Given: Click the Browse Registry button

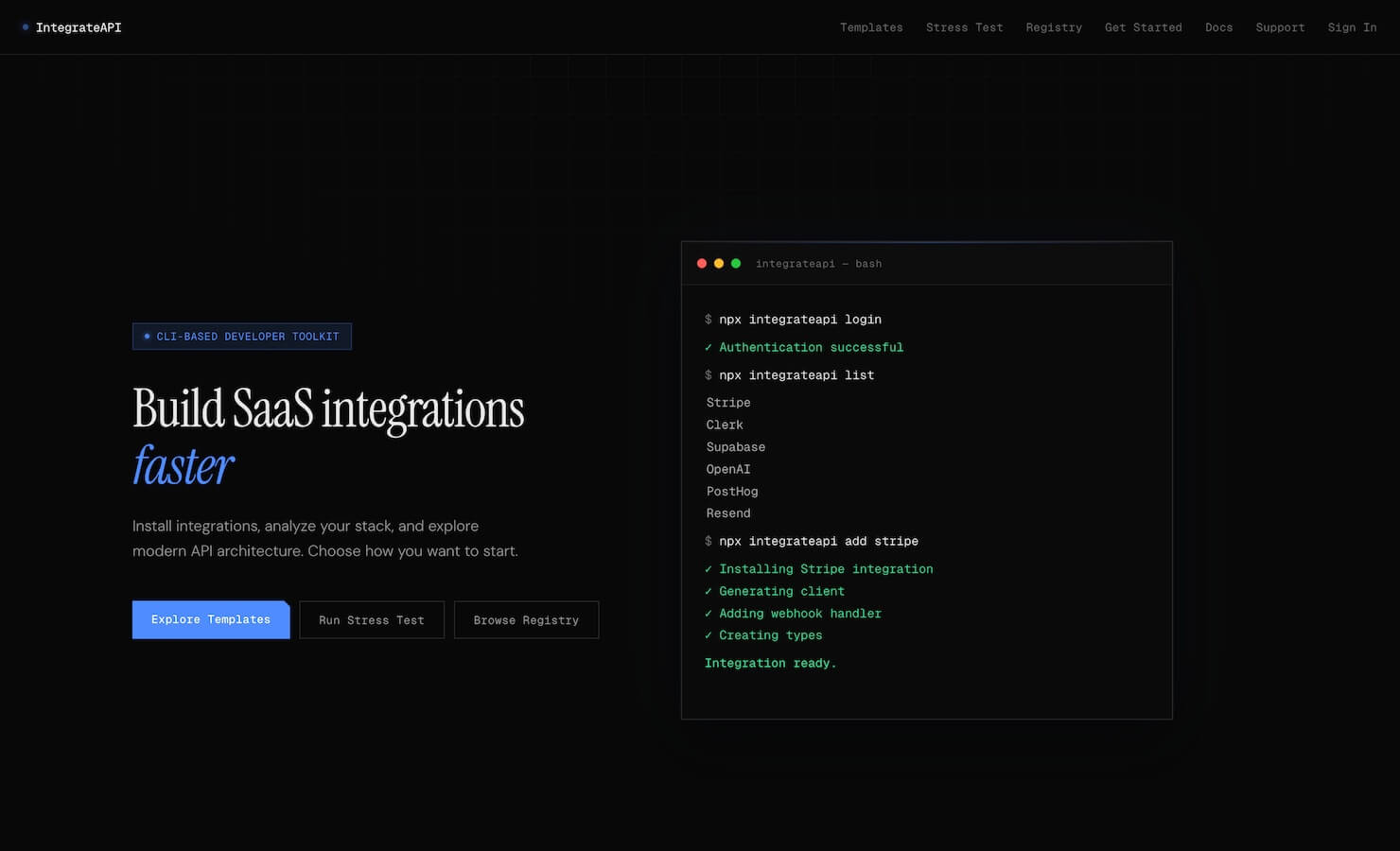Looking at the screenshot, I should coord(526,619).
